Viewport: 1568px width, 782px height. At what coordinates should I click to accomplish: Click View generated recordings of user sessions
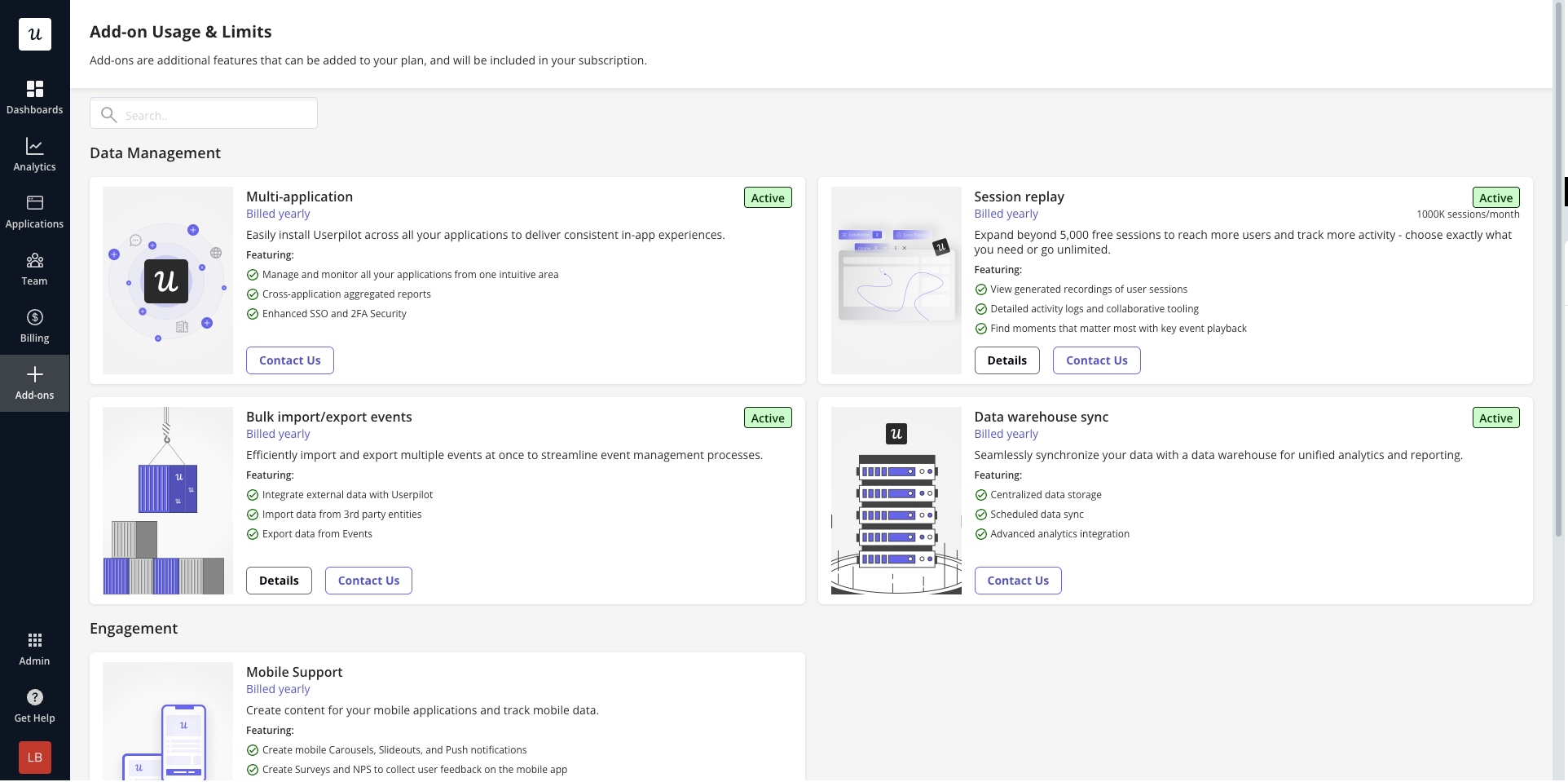(1089, 289)
